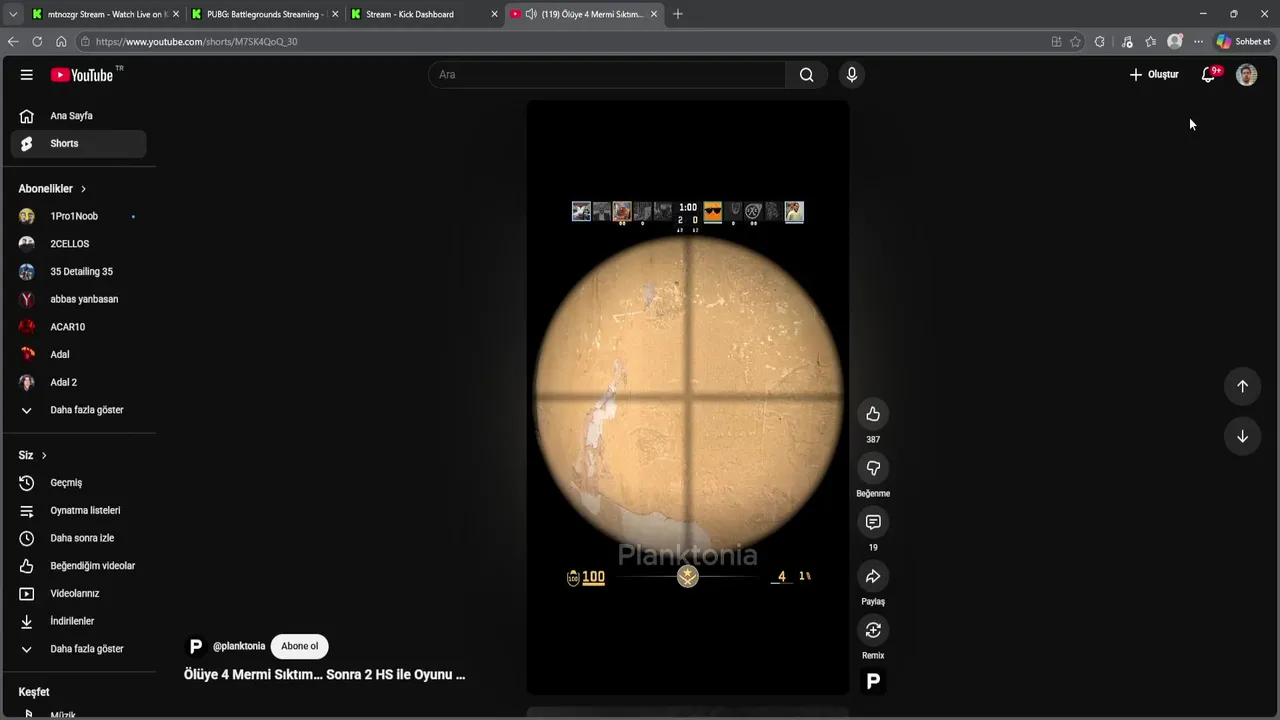Remix this Short
This screenshot has width=1280, height=720.
[873, 630]
